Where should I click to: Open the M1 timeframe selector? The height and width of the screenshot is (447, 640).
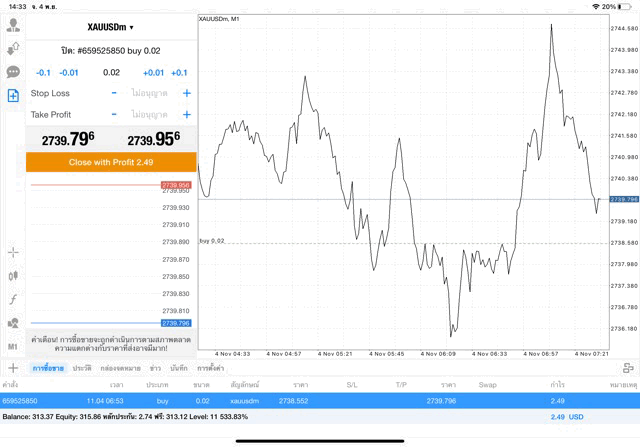click(x=13, y=346)
